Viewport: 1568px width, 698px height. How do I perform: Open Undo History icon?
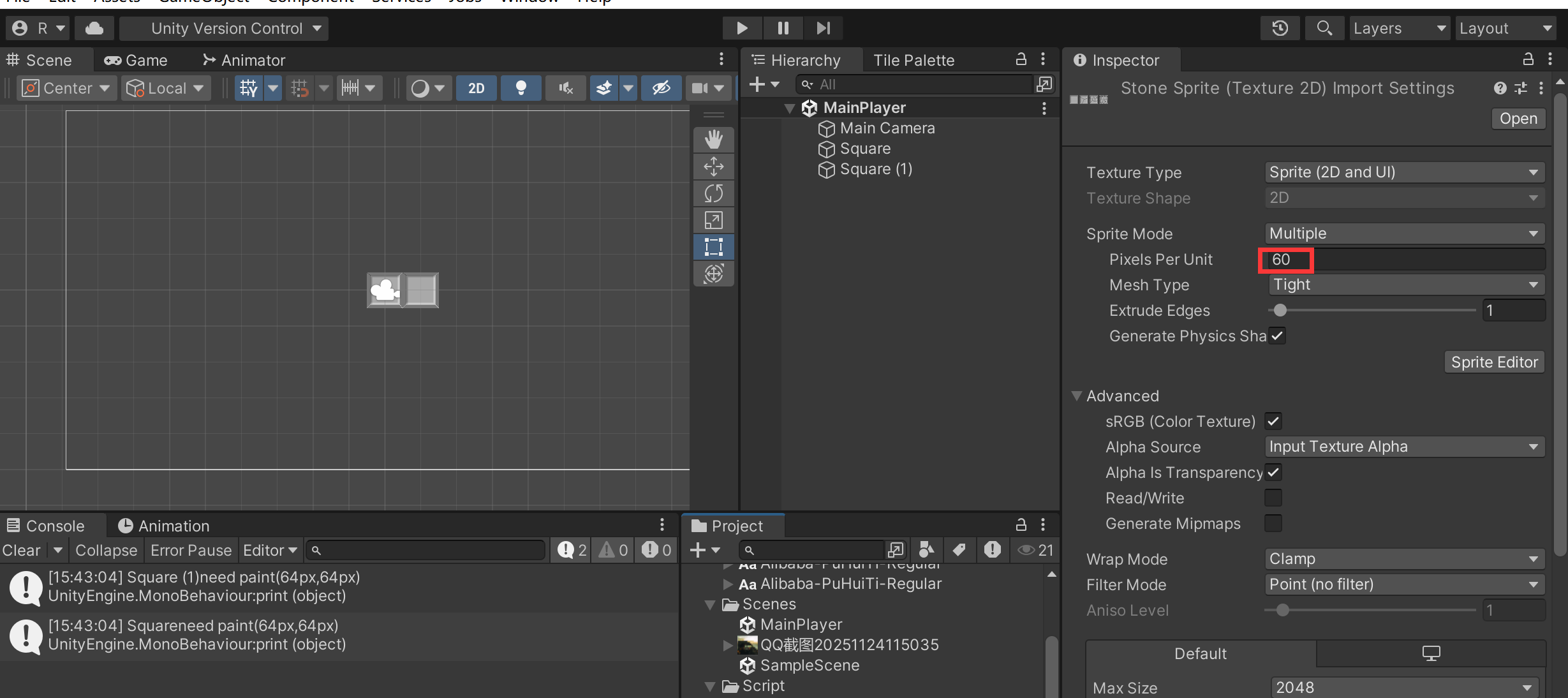pyautogui.click(x=1280, y=28)
